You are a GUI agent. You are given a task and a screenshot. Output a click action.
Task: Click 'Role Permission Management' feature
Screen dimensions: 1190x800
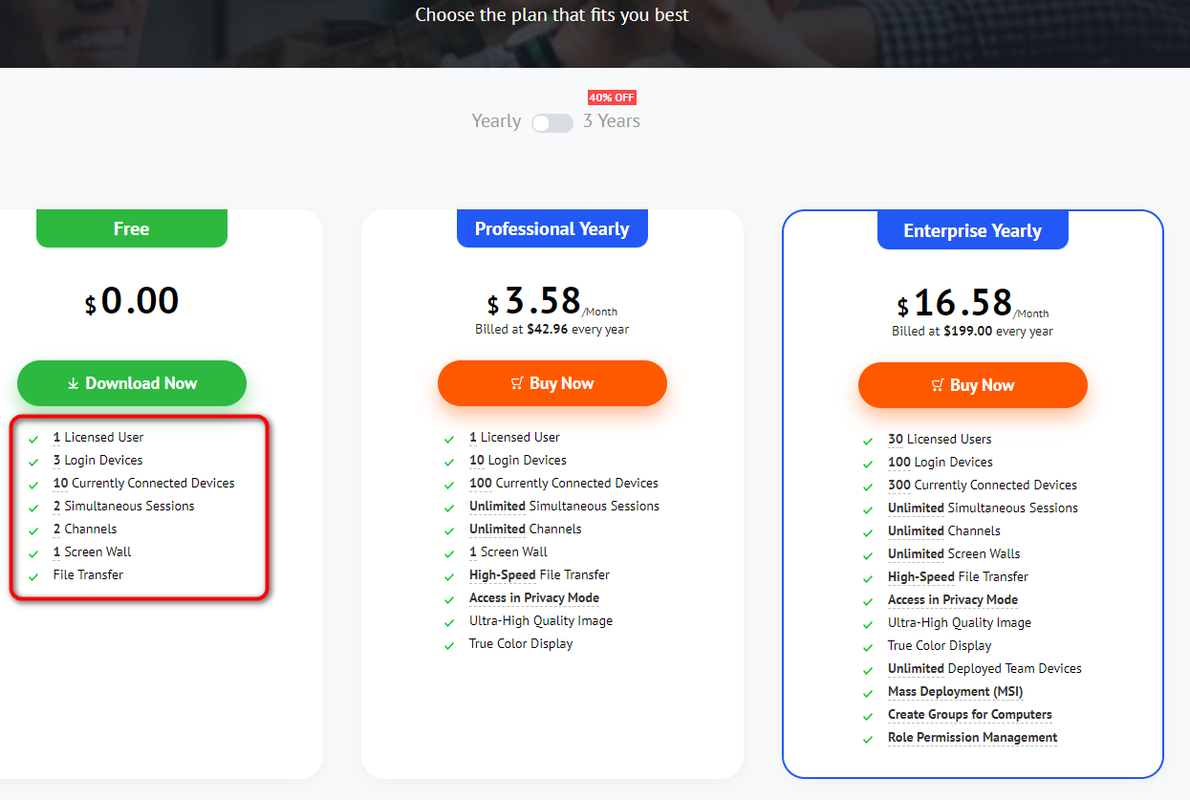point(972,737)
